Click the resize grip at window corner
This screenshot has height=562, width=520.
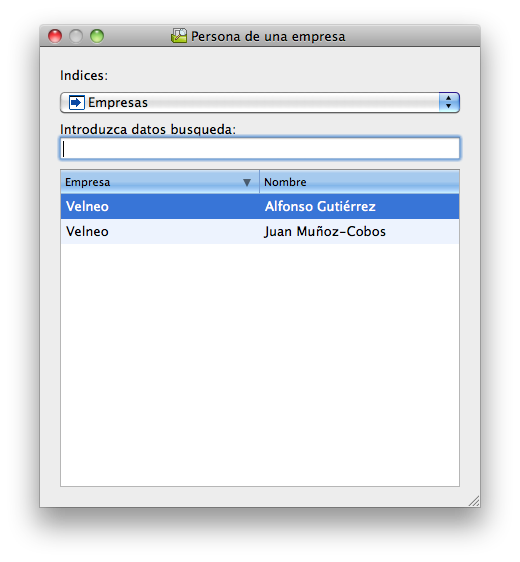pos(474,501)
